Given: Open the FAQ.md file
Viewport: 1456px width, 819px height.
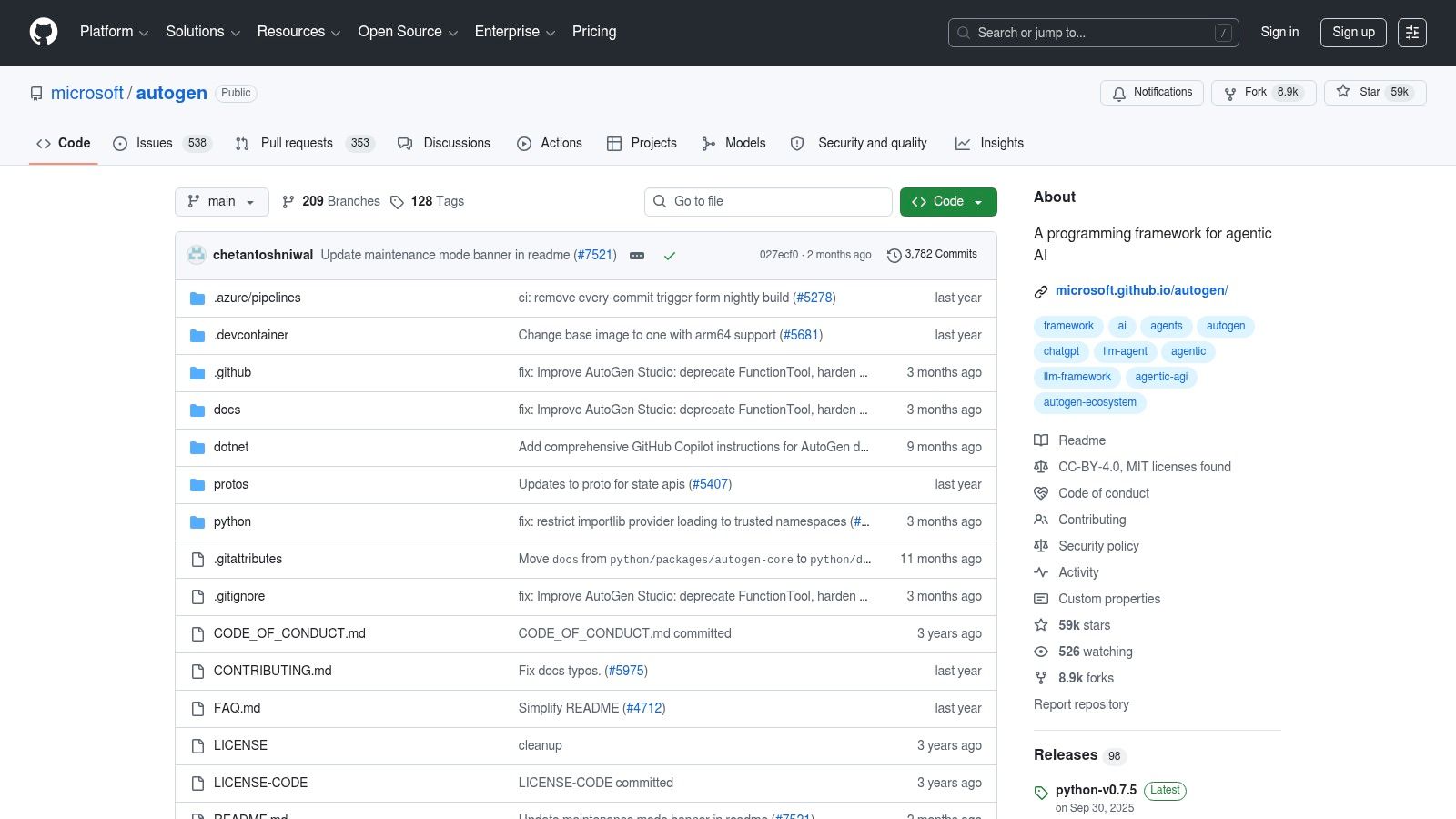Looking at the screenshot, I should tap(237, 709).
